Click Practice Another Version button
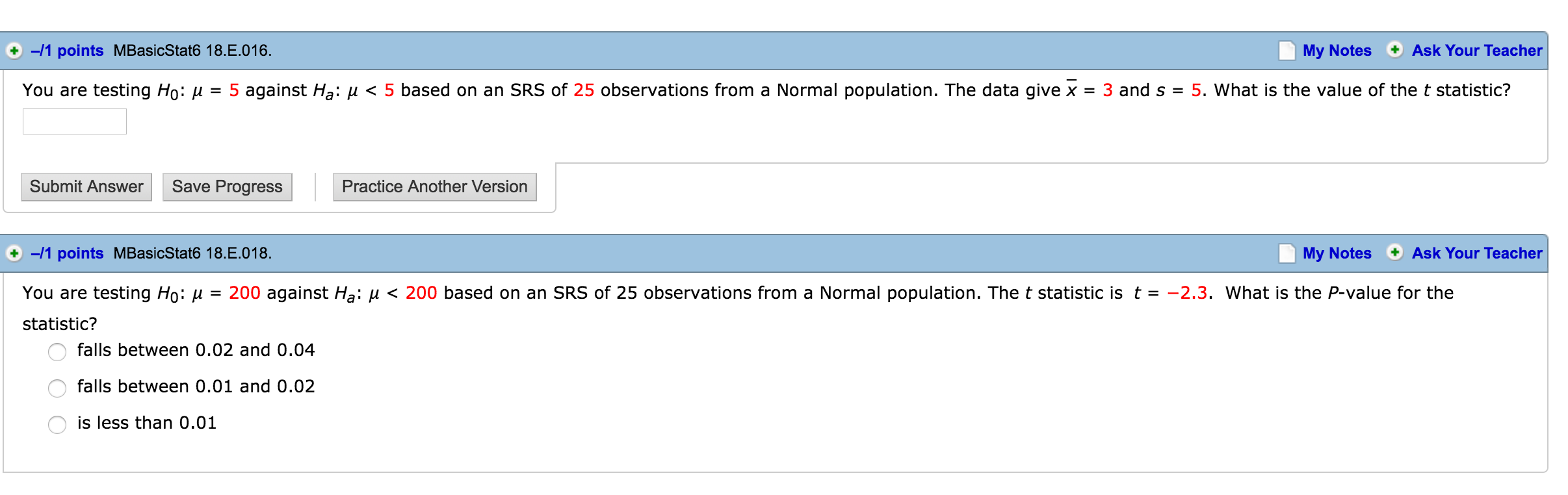1568x495 pixels. tap(434, 187)
